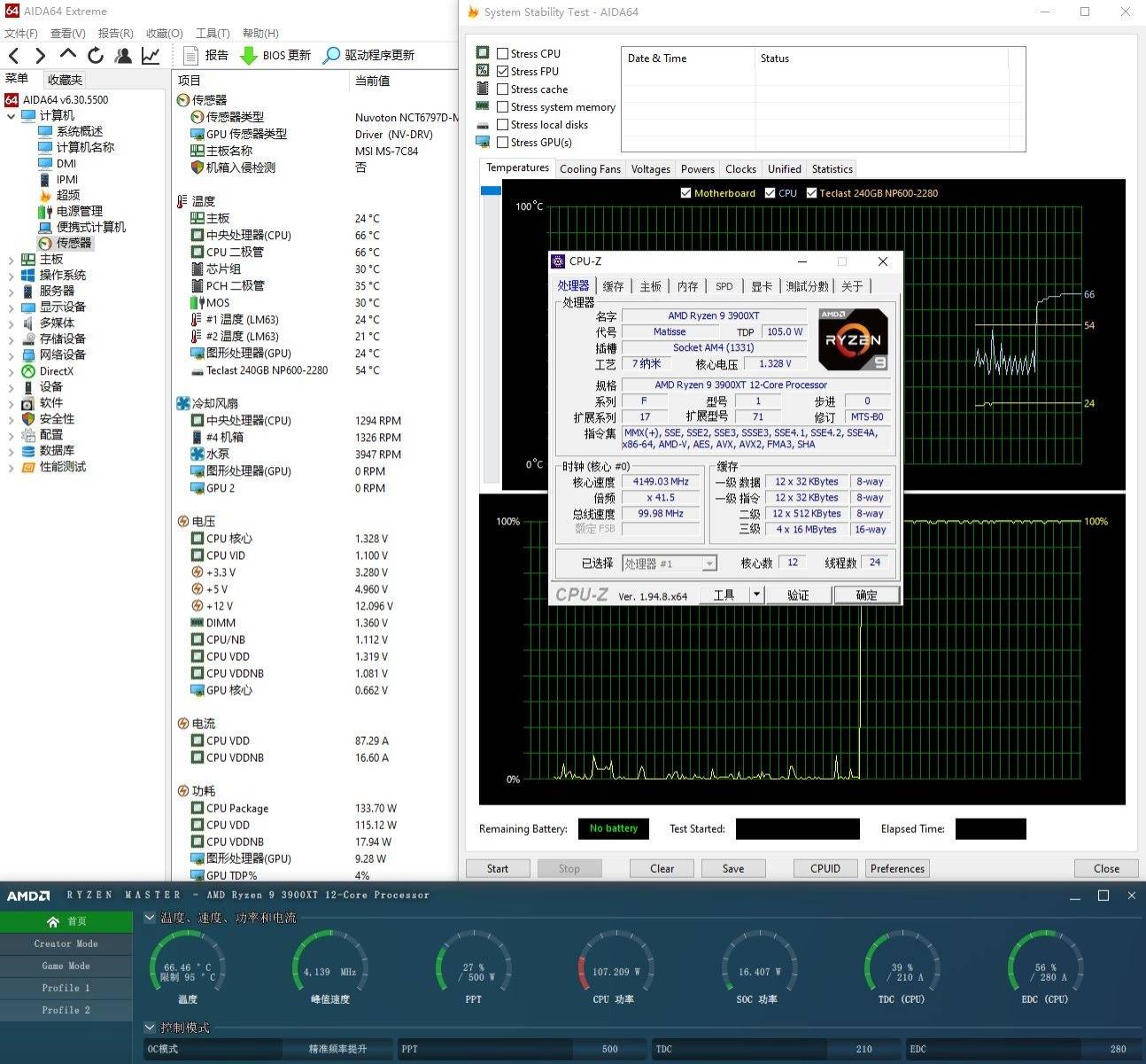The image size is (1146, 1064).
Task: Select Game Mode profile in Ryzen Master
Action: [66, 966]
